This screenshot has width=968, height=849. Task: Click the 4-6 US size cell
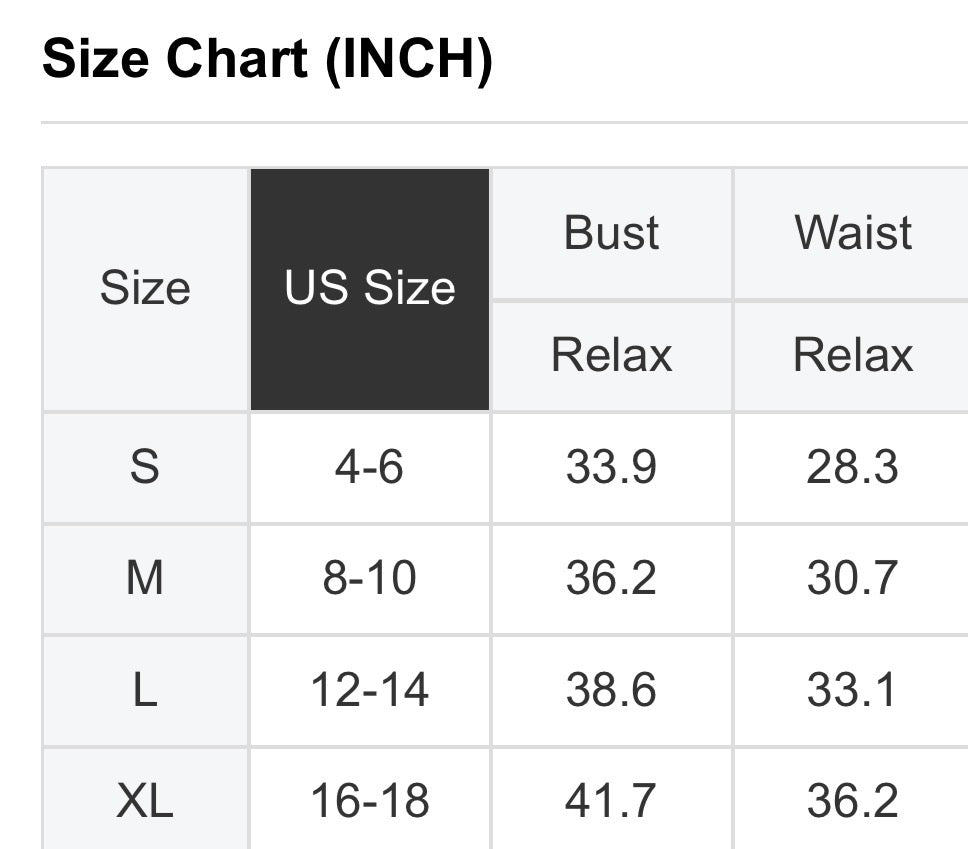[x=370, y=467]
